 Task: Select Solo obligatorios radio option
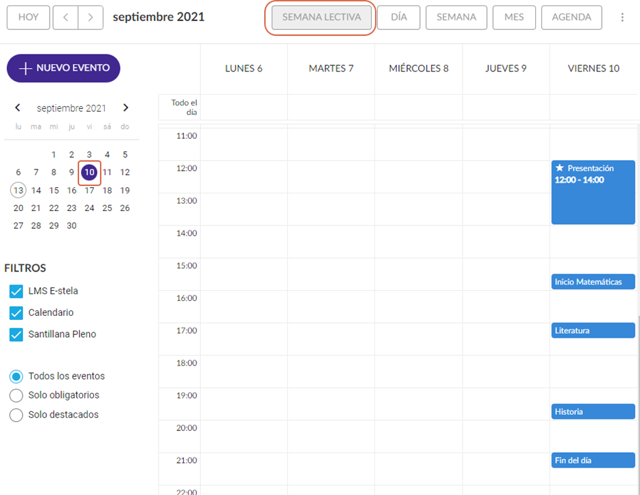[16, 395]
